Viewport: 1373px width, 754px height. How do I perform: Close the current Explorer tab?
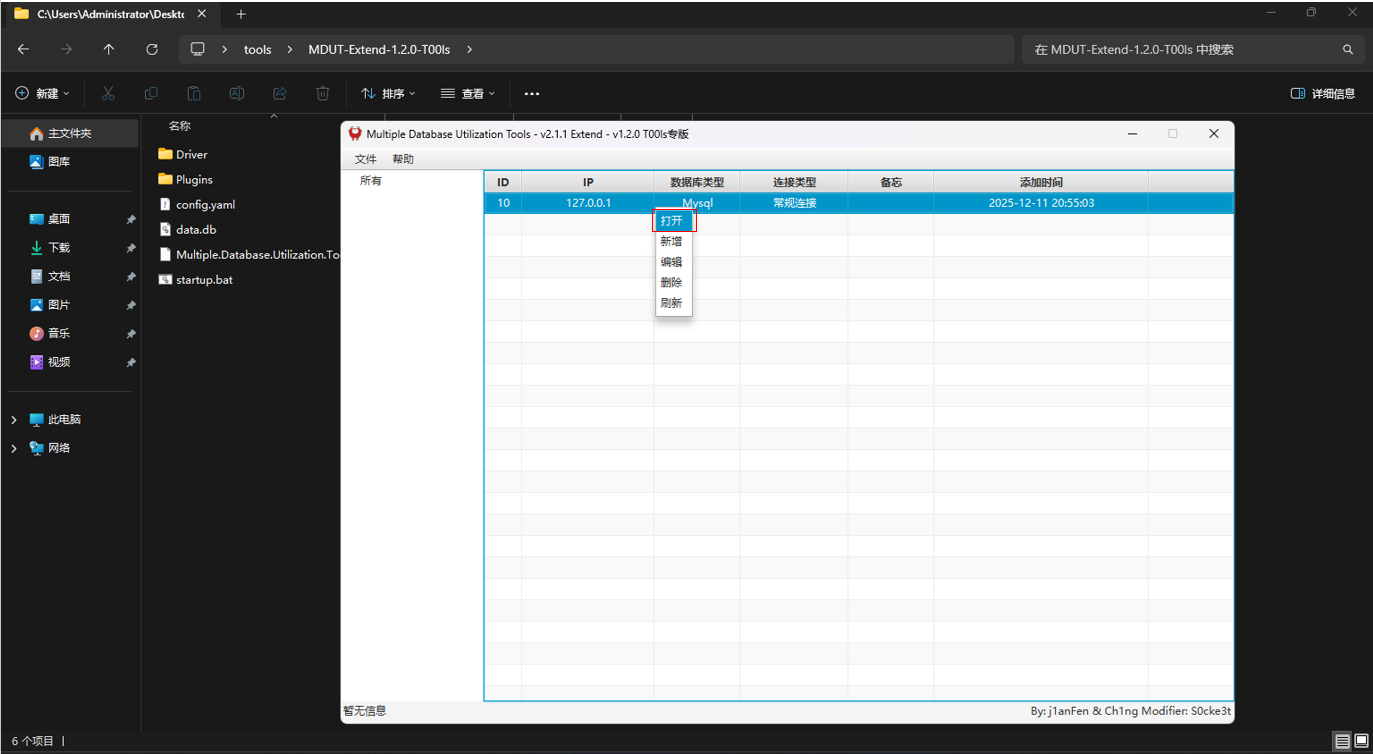[202, 14]
